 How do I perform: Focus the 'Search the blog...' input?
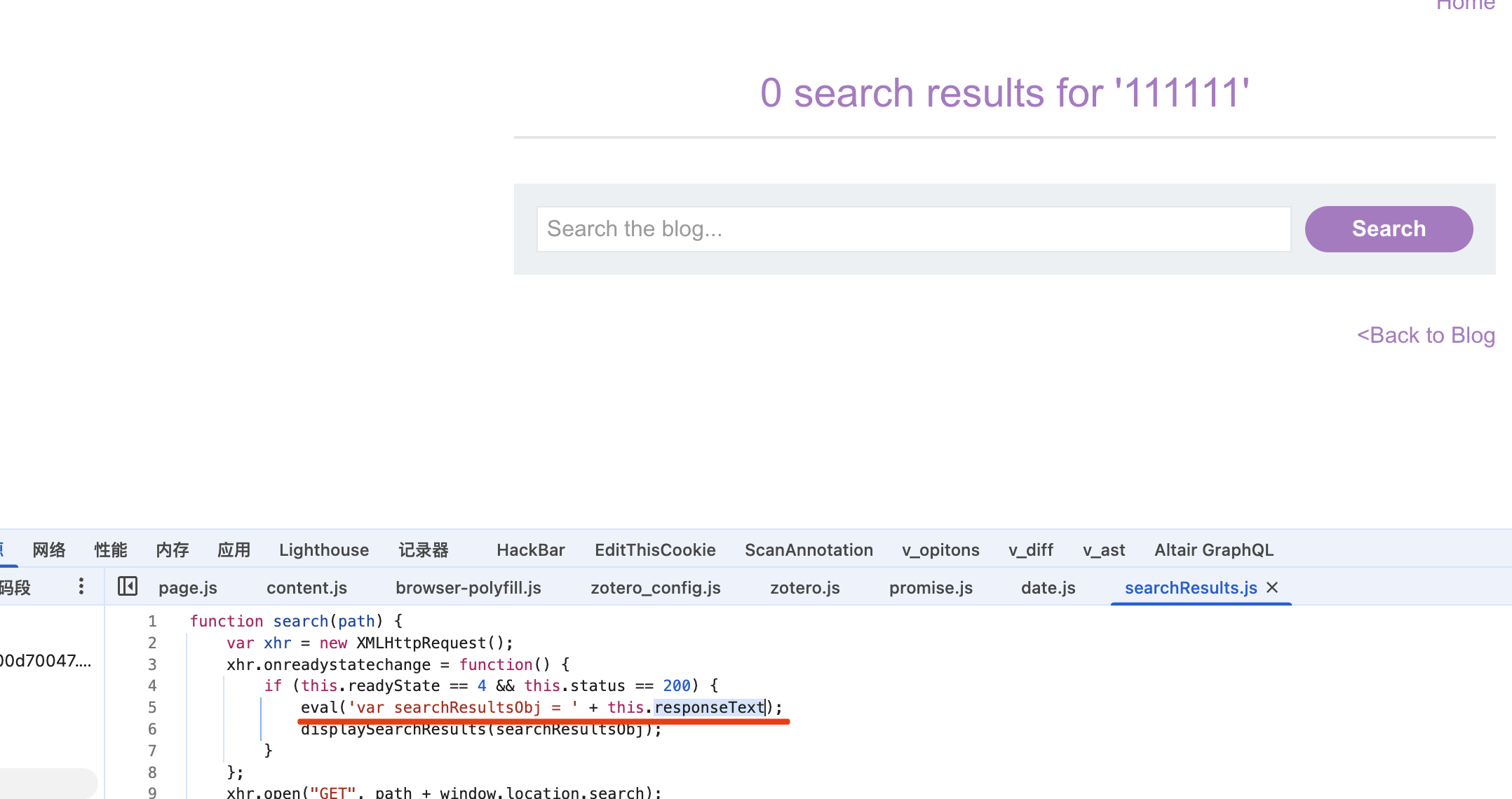coord(913,228)
